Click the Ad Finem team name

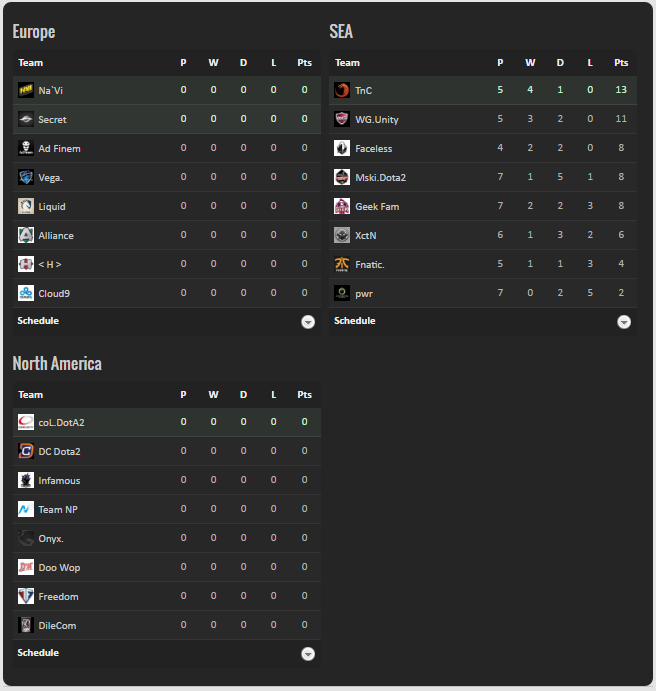click(x=59, y=149)
